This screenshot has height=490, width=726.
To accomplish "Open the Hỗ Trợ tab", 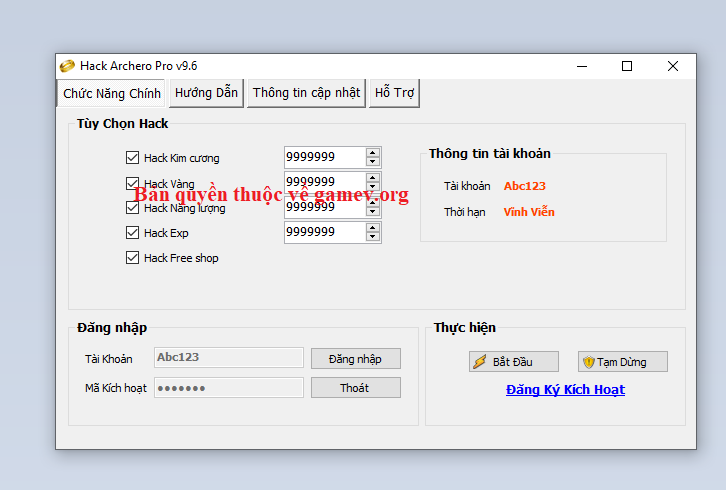I will click(x=394, y=93).
